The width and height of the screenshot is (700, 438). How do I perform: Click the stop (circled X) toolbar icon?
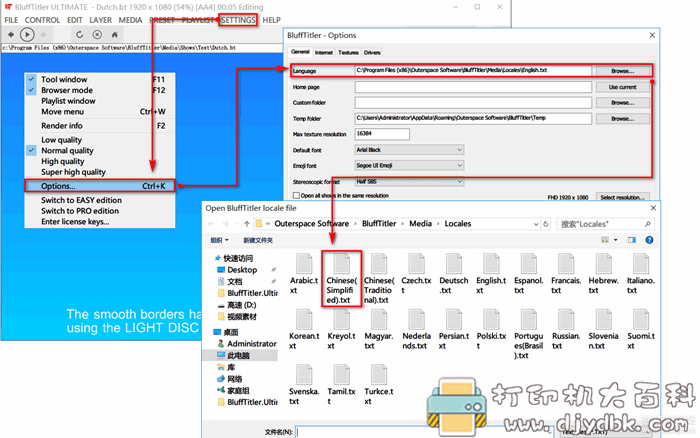[x=97, y=34]
